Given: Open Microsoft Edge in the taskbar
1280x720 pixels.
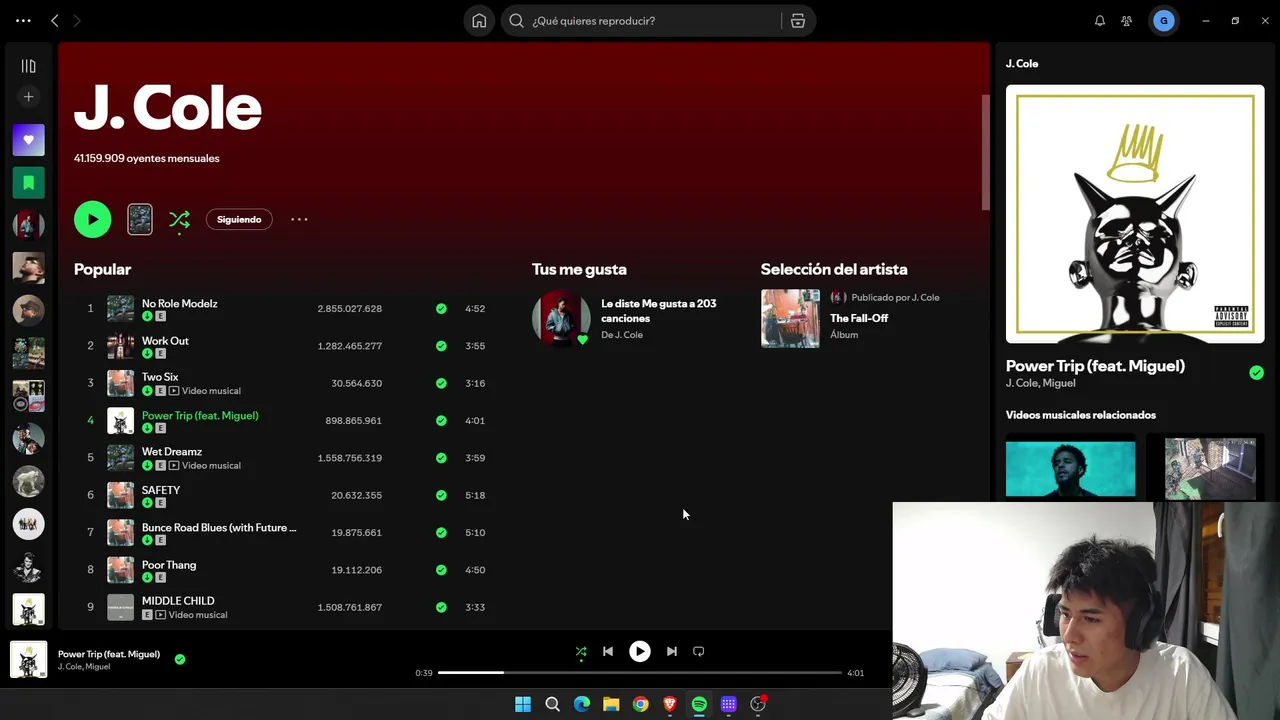Looking at the screenshot, I should pos(582,704).
